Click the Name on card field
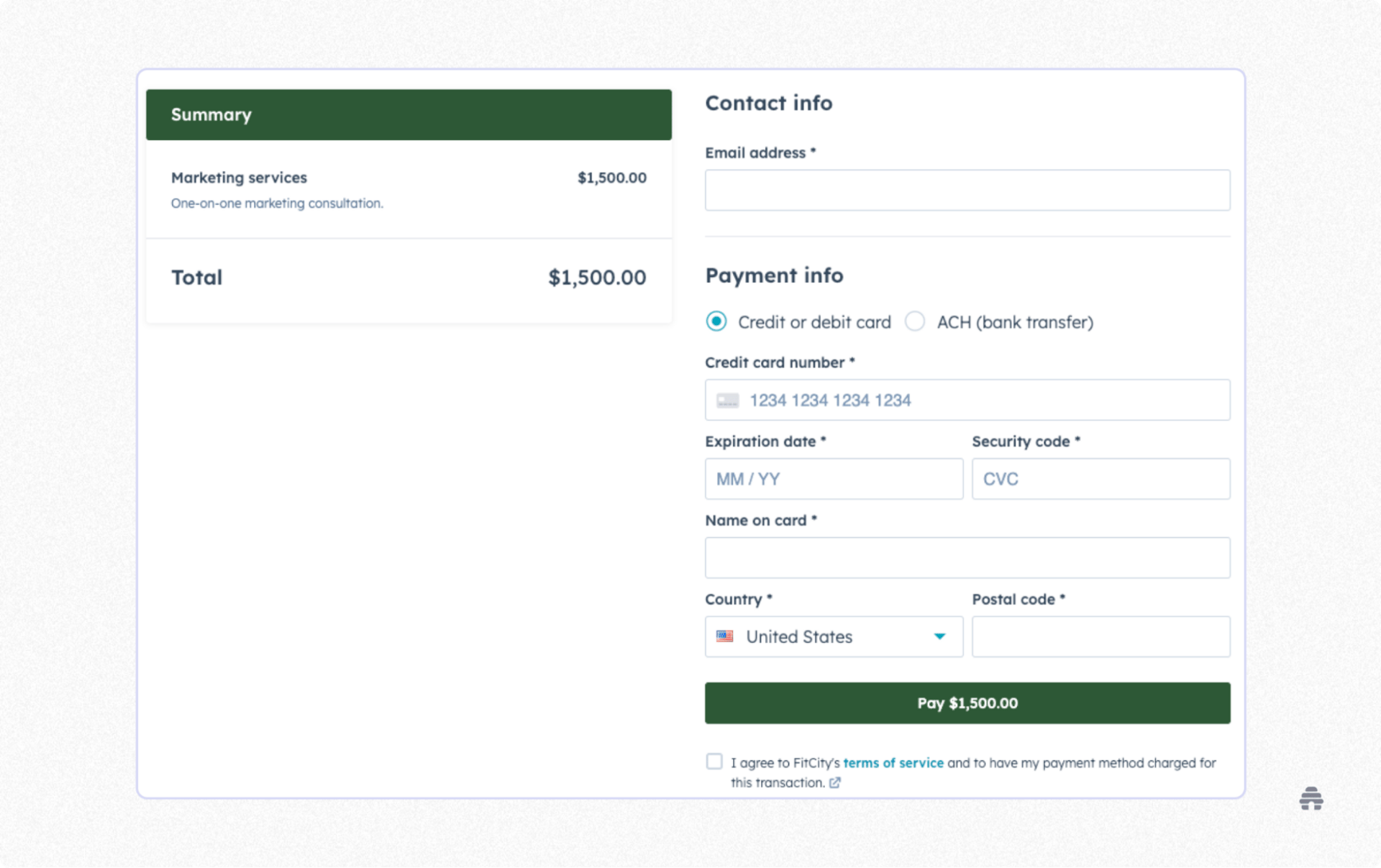 (x=967, y=557)
